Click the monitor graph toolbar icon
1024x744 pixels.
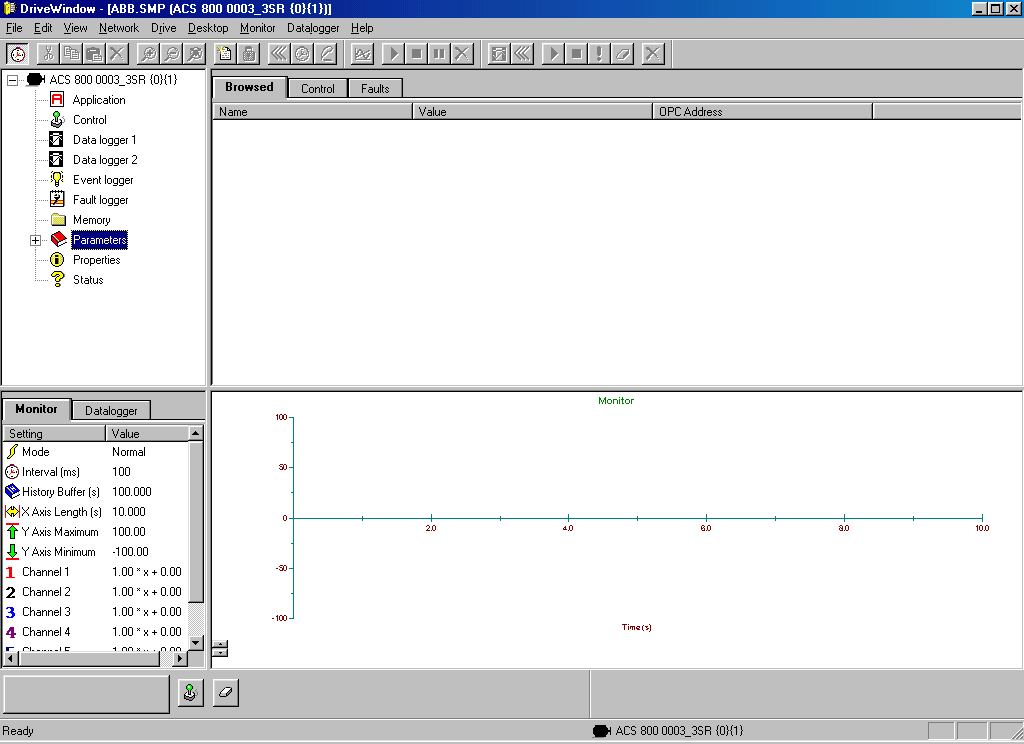click(362, 54)
